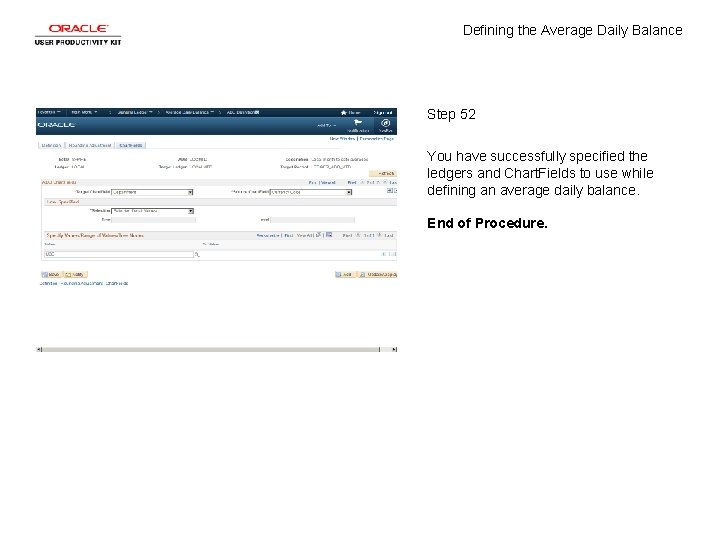Image resolution: width=720 pixels, height=540 pixels.
Task: Click View All in ADB ChartFields header
Action: [328, 182]
